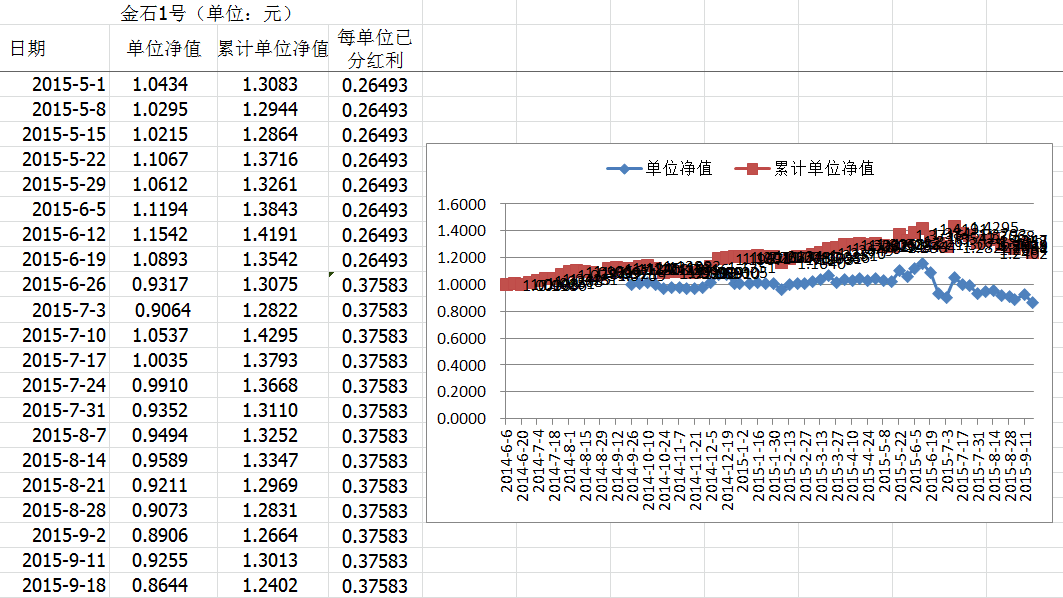Select the leftmost red square data point
Image resolution: width=1063 pixels, height=598 pixels.
point(506,284)
